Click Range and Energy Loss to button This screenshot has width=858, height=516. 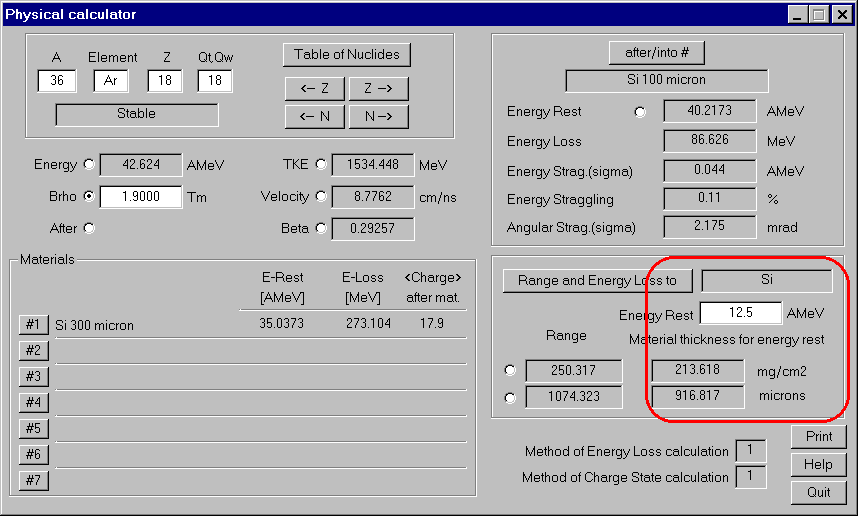tap(597, 281)
